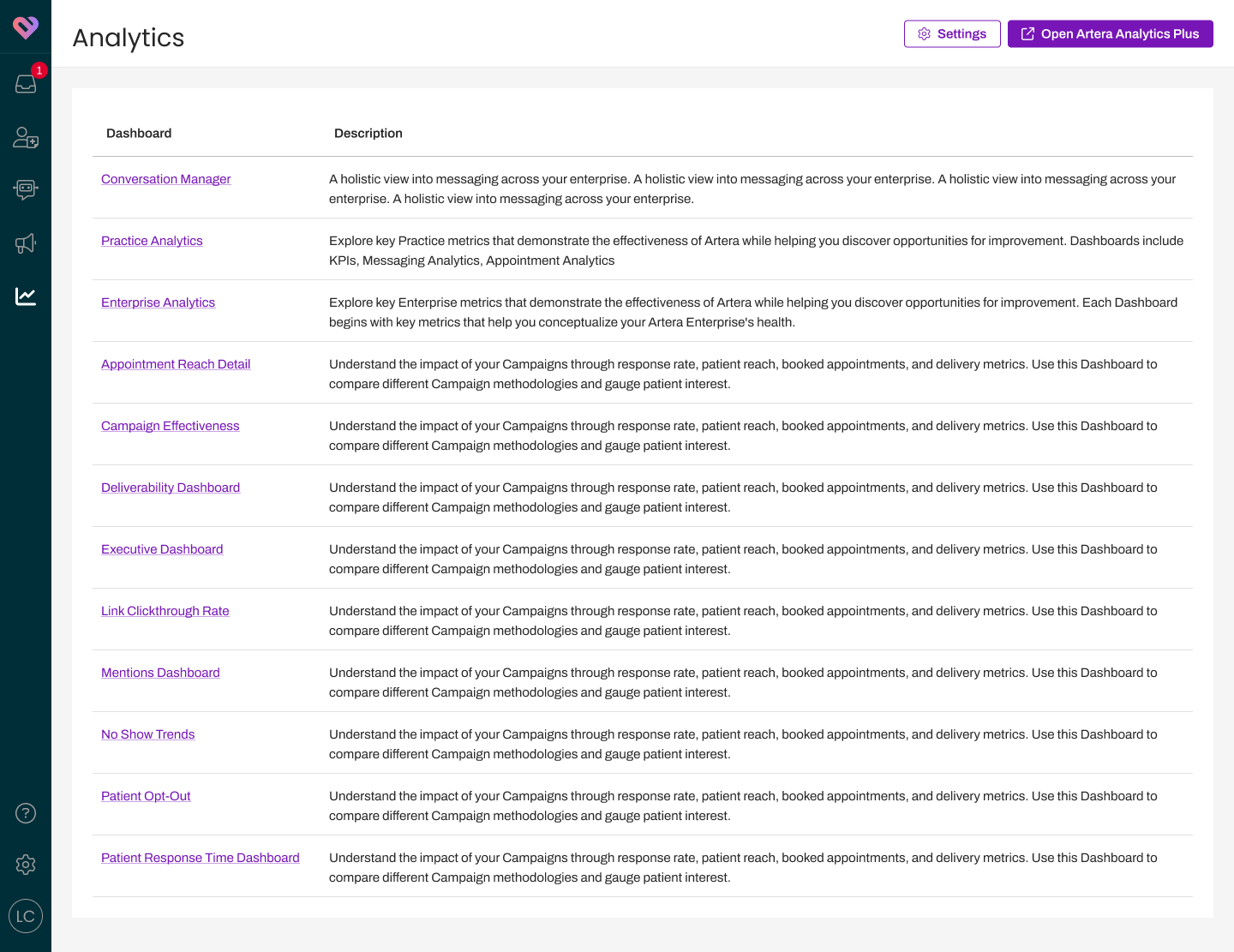Open the Practice Analytics link
The image size is (1234, 952).
[x=152, y=241]
